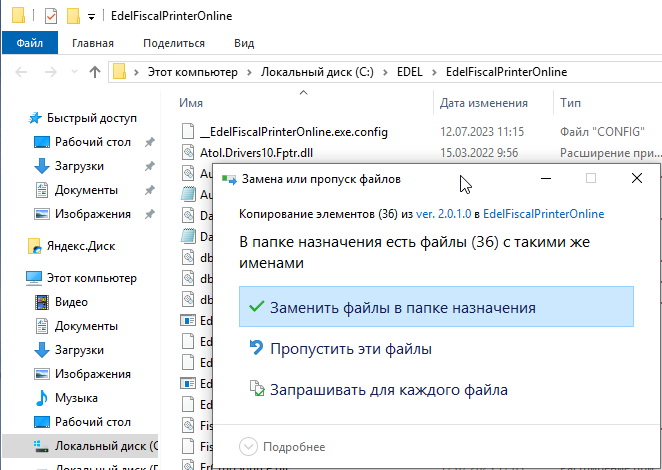Expand chevron after Локальный диск (C:) breadcrumb
The width and height of the screenshot is (662, 470).
(x=385, y=72)
